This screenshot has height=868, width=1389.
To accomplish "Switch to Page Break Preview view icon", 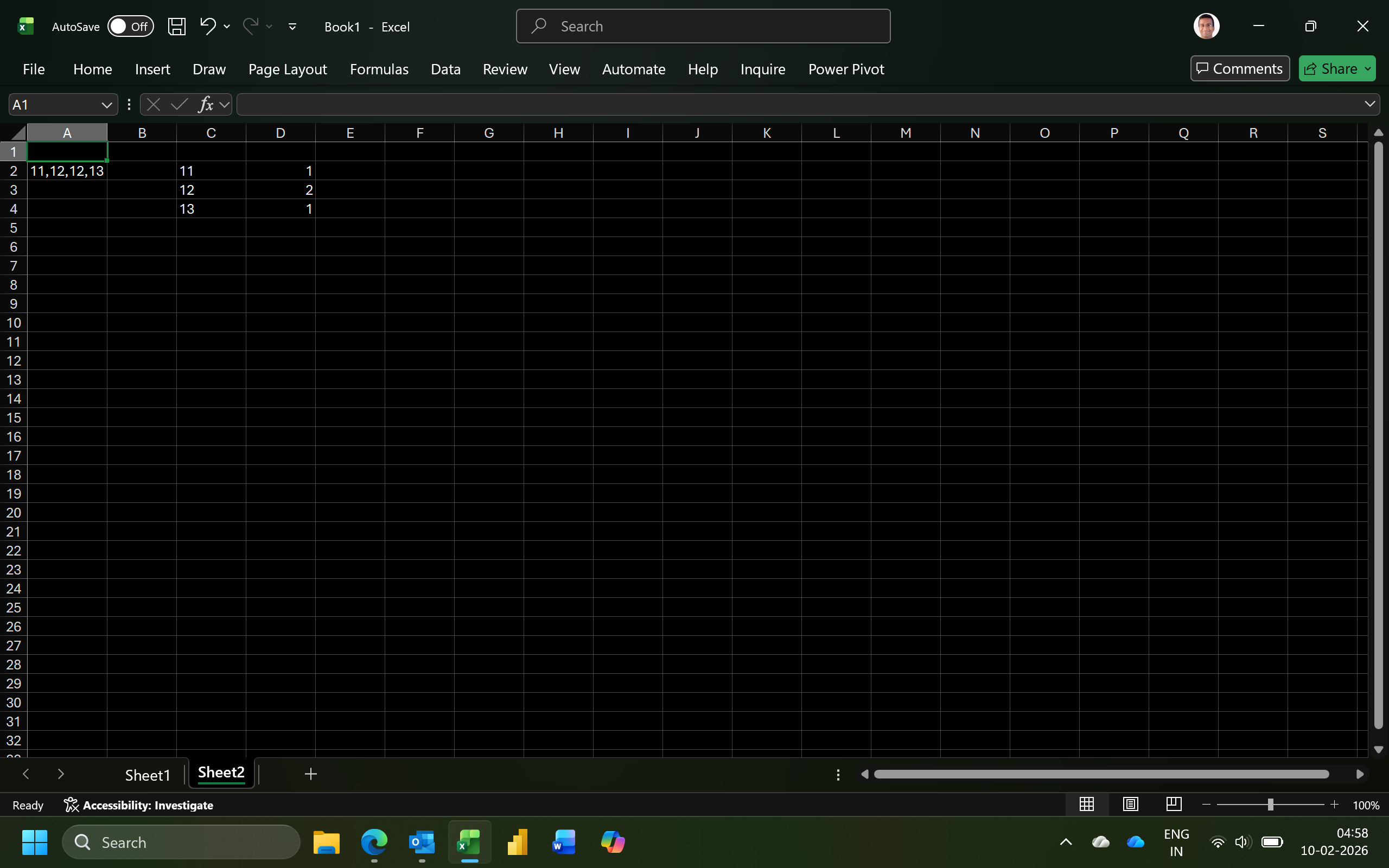I will [x=1174, y=805].
